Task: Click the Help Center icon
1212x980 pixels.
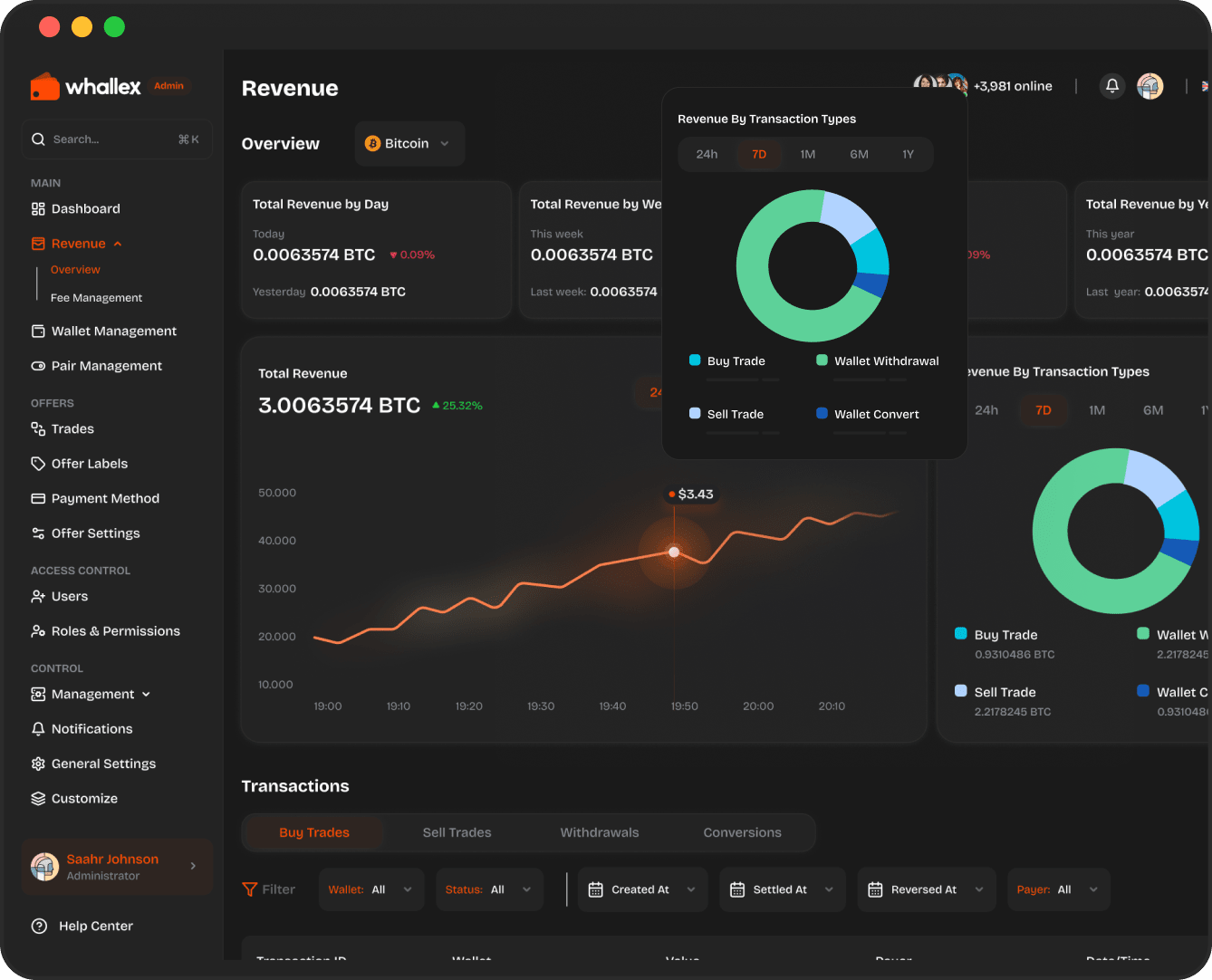Action: [37, 926]
